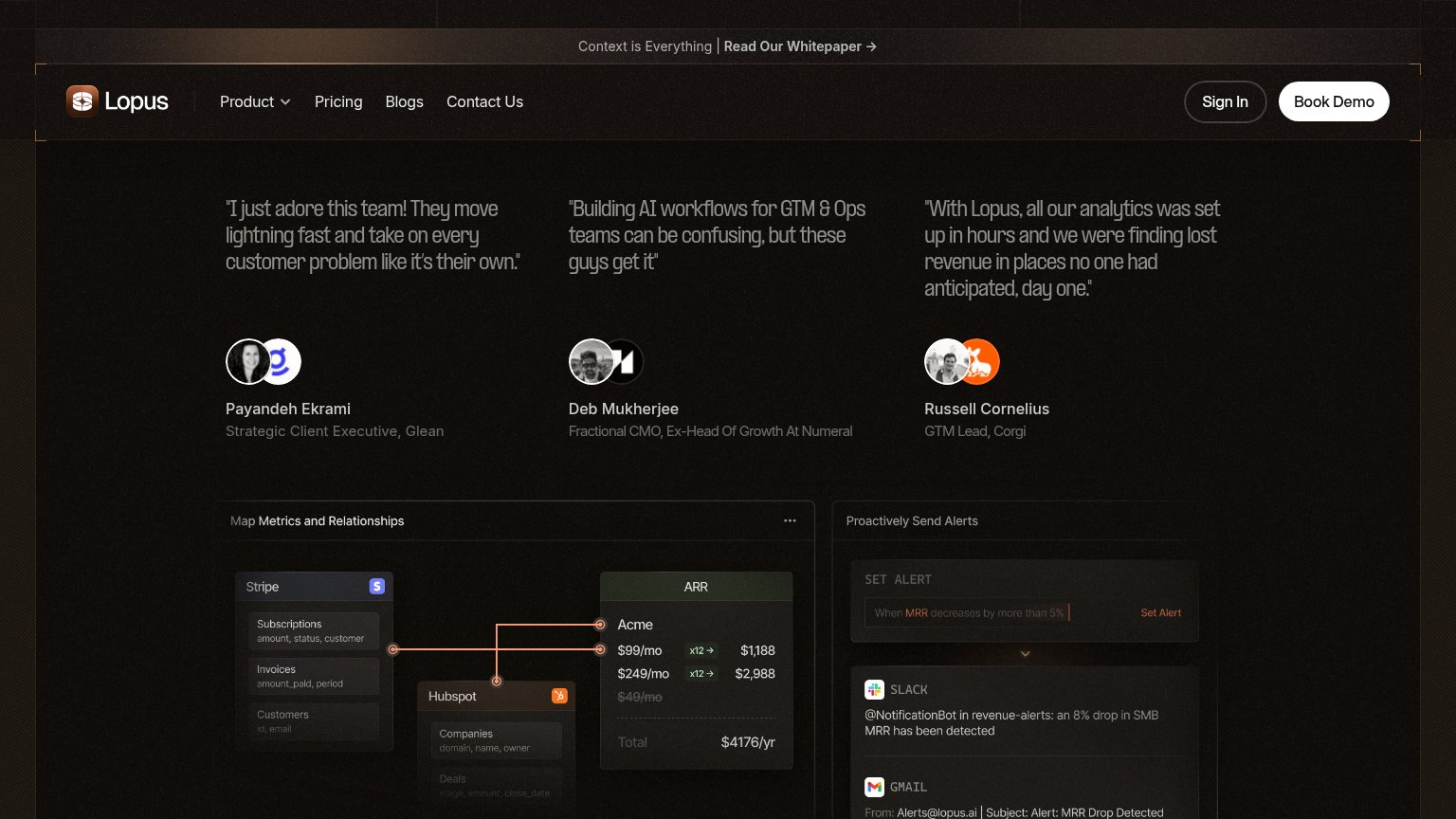Focus the MRR alert condition input field
Image resolution: width=1456 pixels, height=819 pixels.
click(995, 613)
